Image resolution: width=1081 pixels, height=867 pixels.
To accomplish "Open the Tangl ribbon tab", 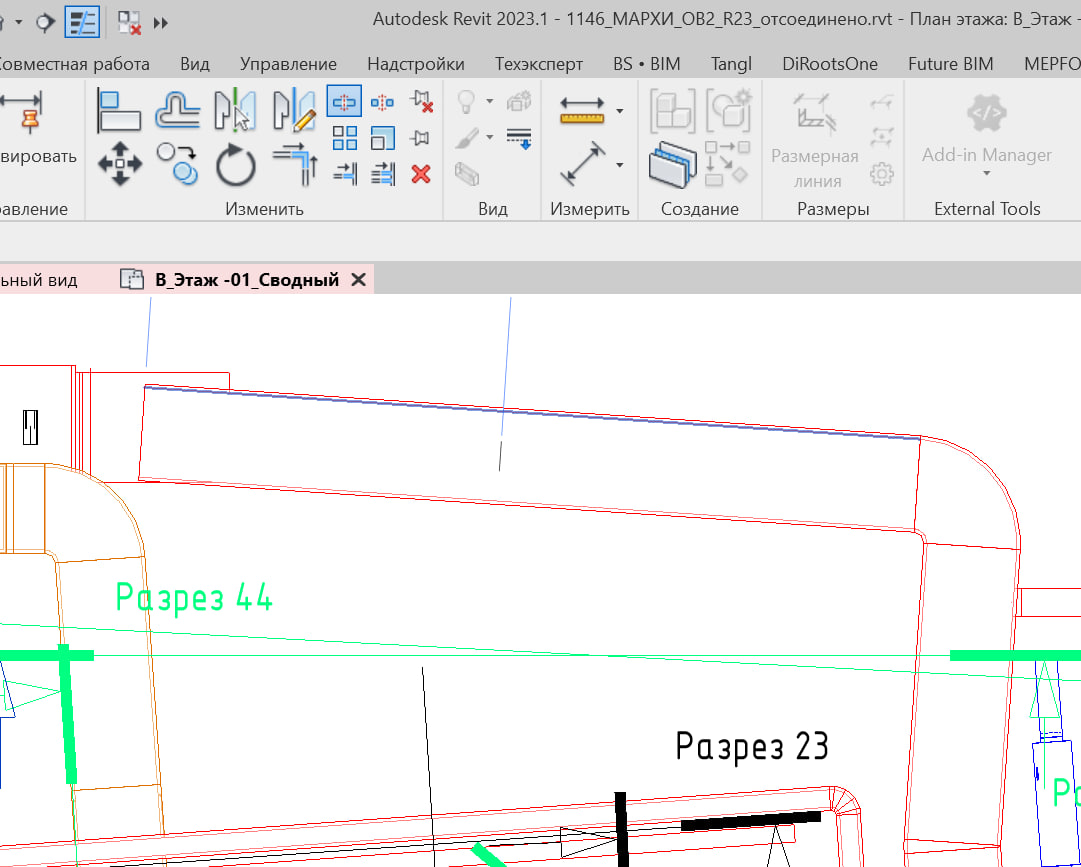I will 731,64.
